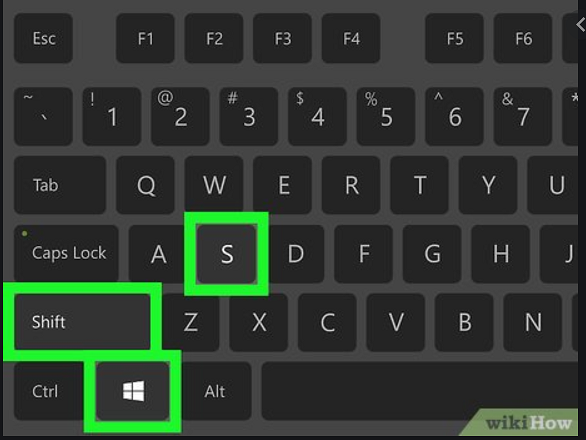The image size is (586, 440).
Task: Click the space bar
Action: click(x=419, y=391)
